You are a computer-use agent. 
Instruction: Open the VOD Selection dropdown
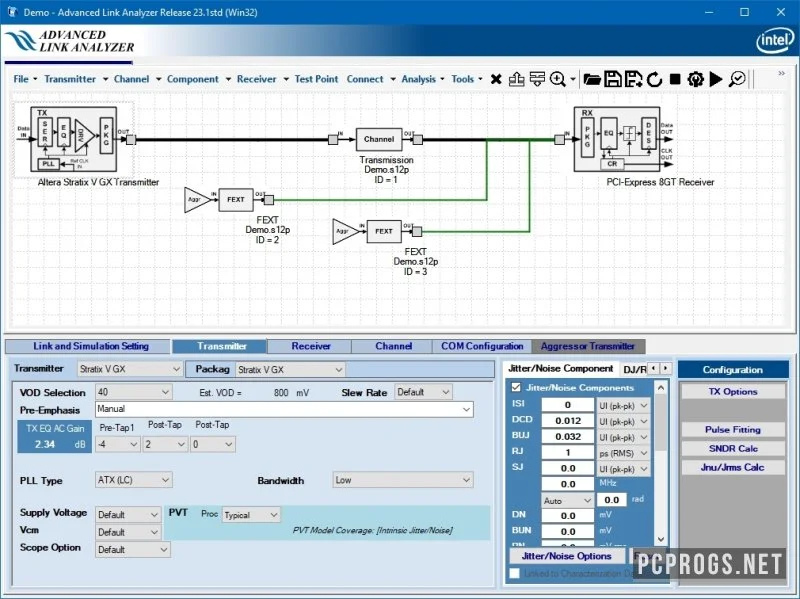(x=134, y=392)
